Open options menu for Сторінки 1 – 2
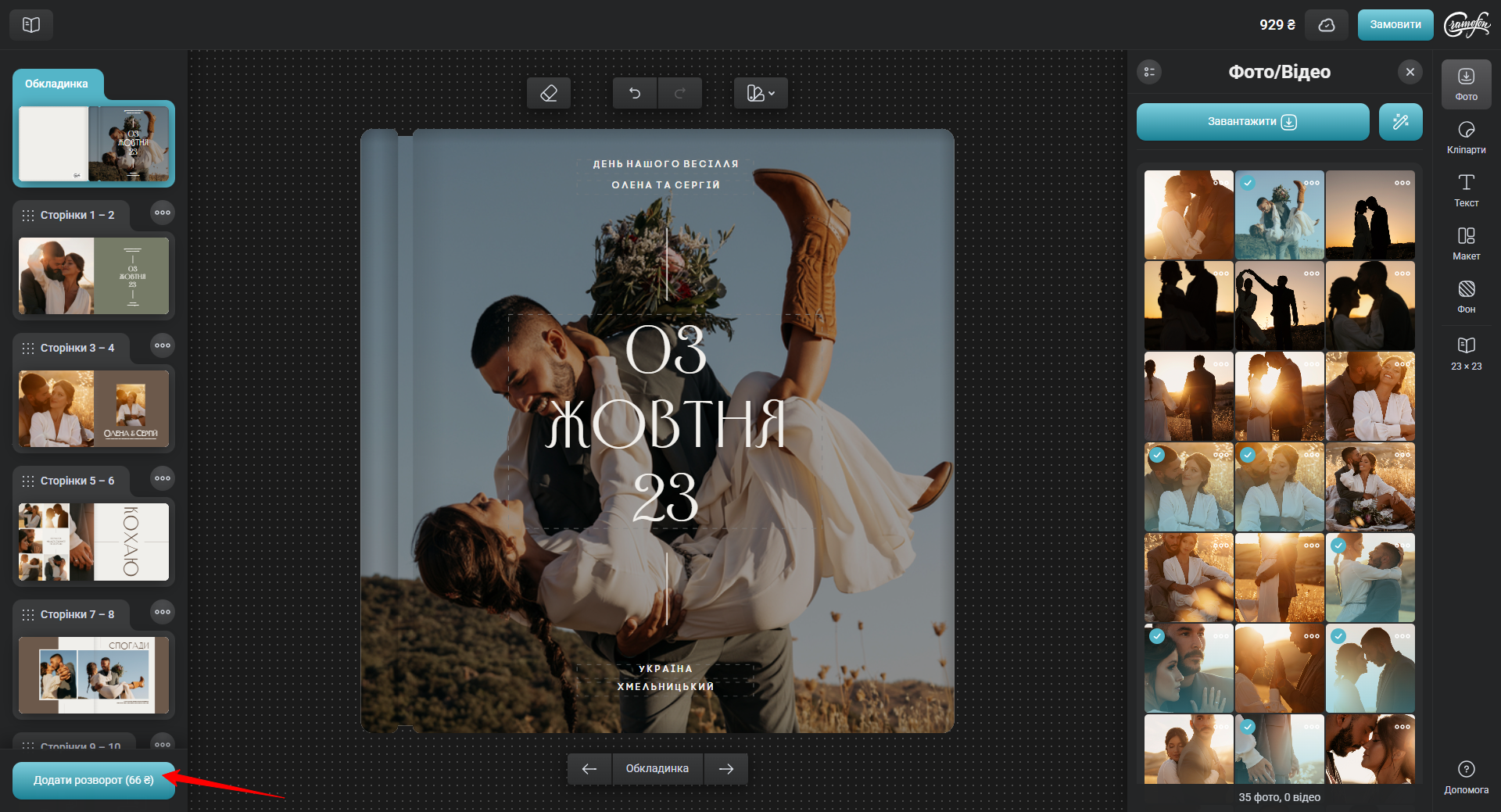This screenshot has height=812, width=1501. (x=163, y=213)
